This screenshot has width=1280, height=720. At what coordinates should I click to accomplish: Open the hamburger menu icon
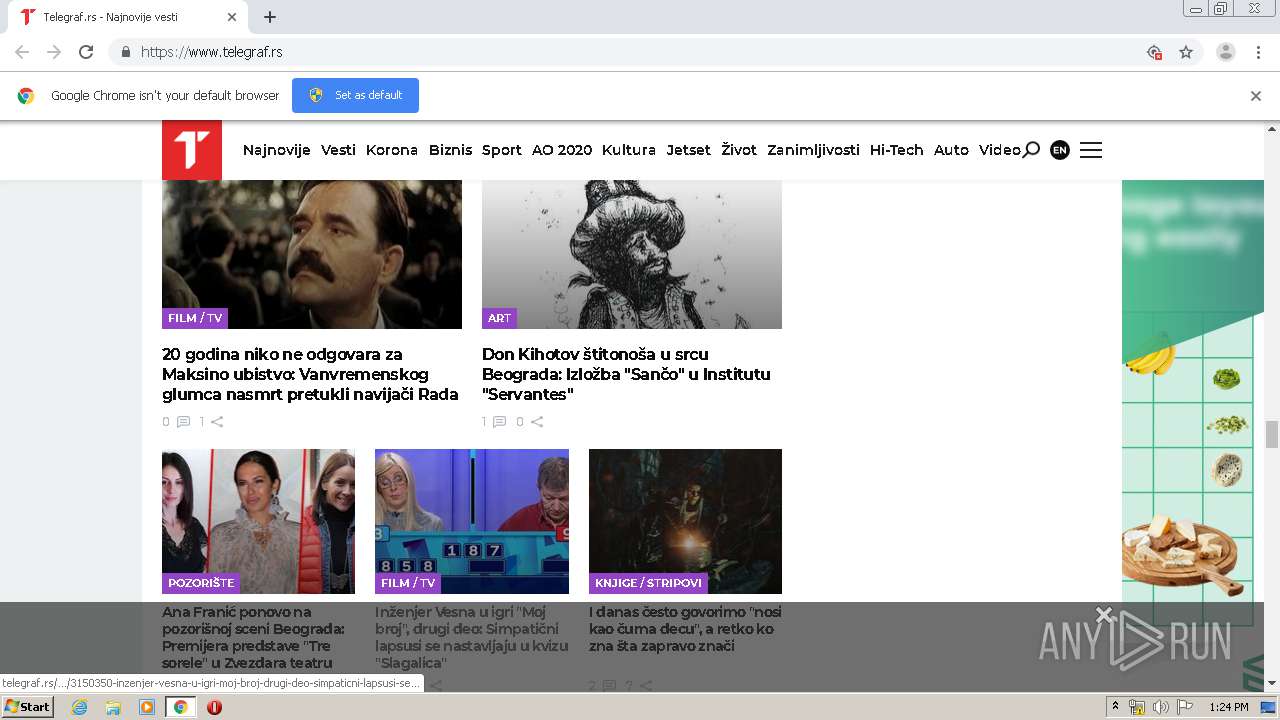tap(1091, 150)
